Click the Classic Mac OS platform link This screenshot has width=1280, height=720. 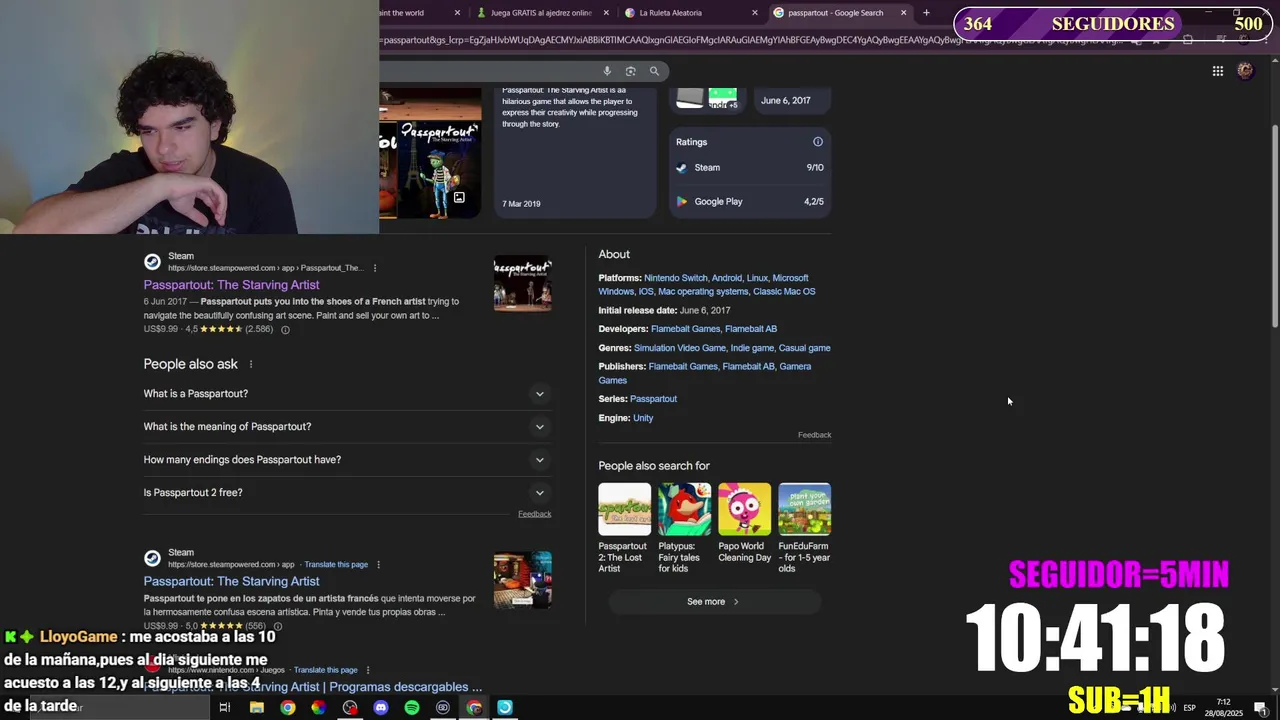click(784, 292)
